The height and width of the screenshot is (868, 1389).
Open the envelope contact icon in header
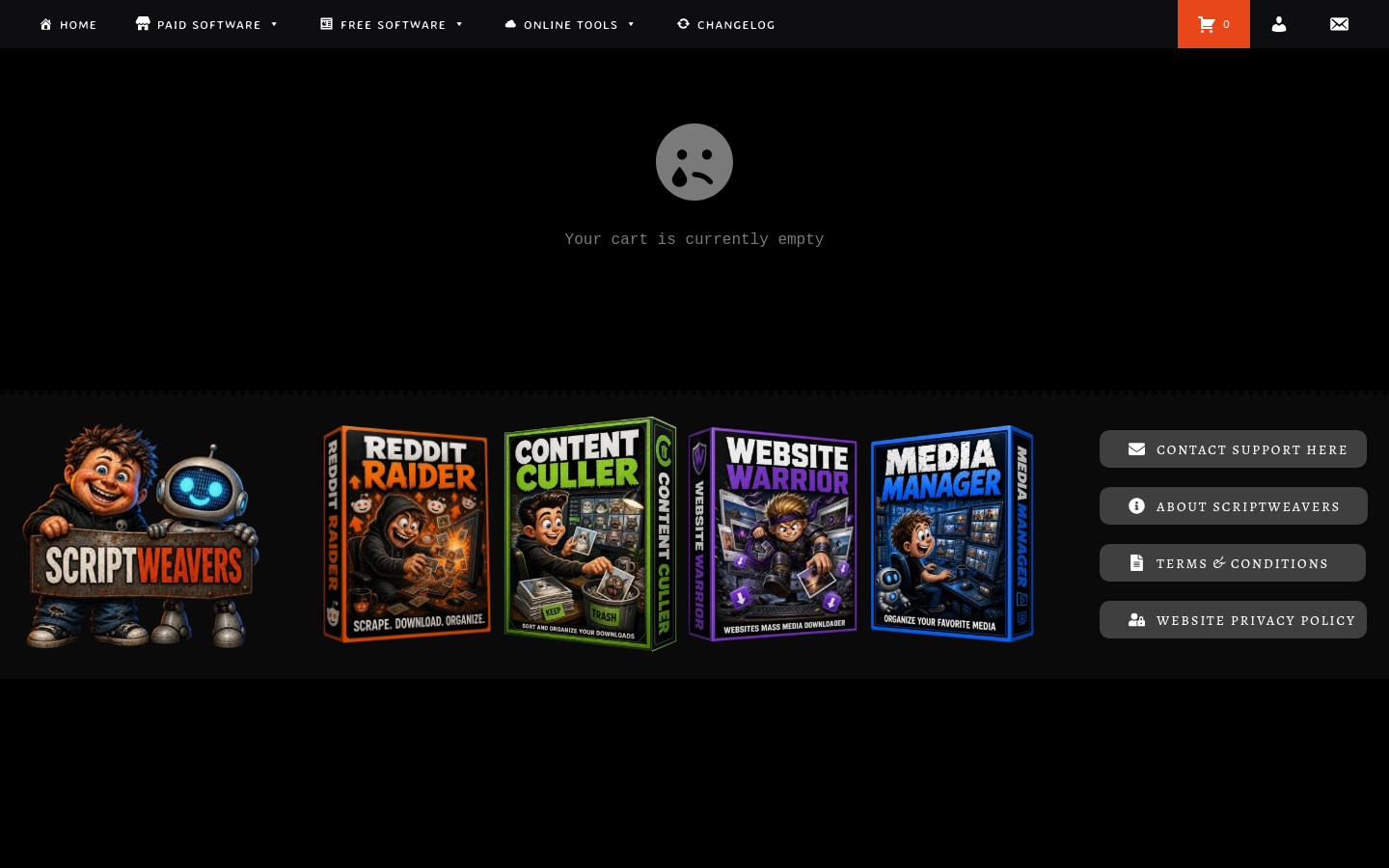coord(1339,24)
